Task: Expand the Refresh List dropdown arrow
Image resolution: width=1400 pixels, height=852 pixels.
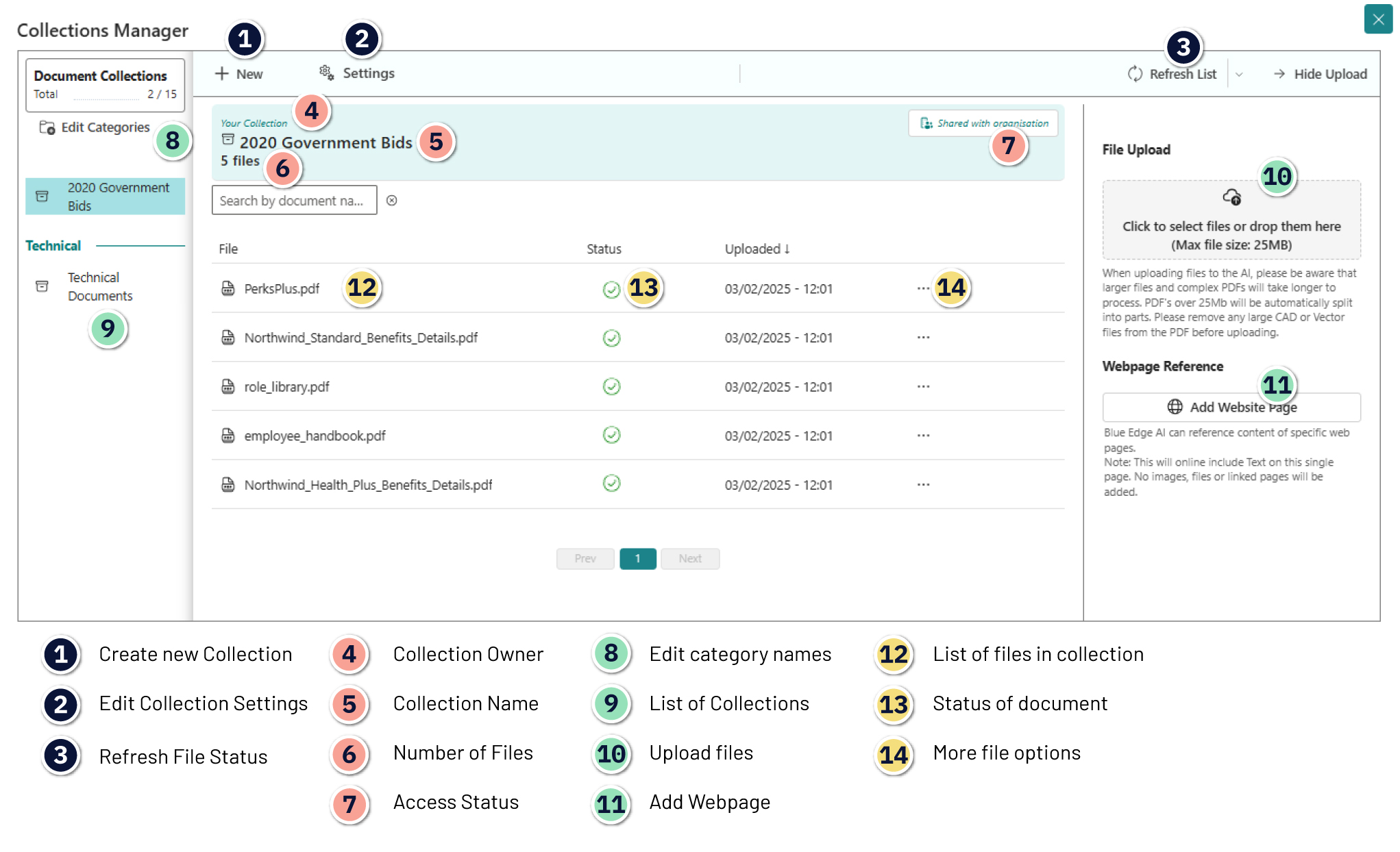Action: [1239, 74]
